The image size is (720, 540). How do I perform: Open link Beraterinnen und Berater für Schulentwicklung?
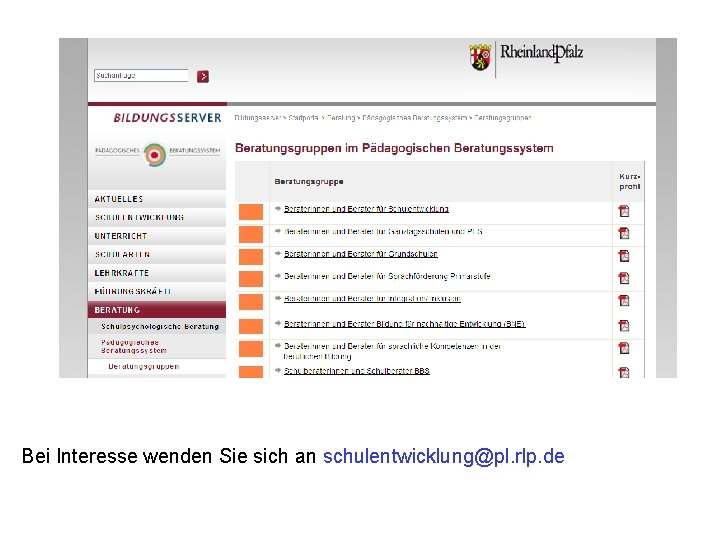(366, 209)
